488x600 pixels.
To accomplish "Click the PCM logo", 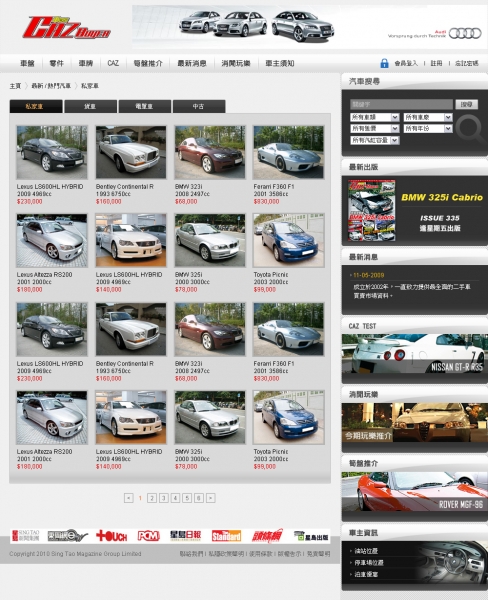I will (149, 536).
